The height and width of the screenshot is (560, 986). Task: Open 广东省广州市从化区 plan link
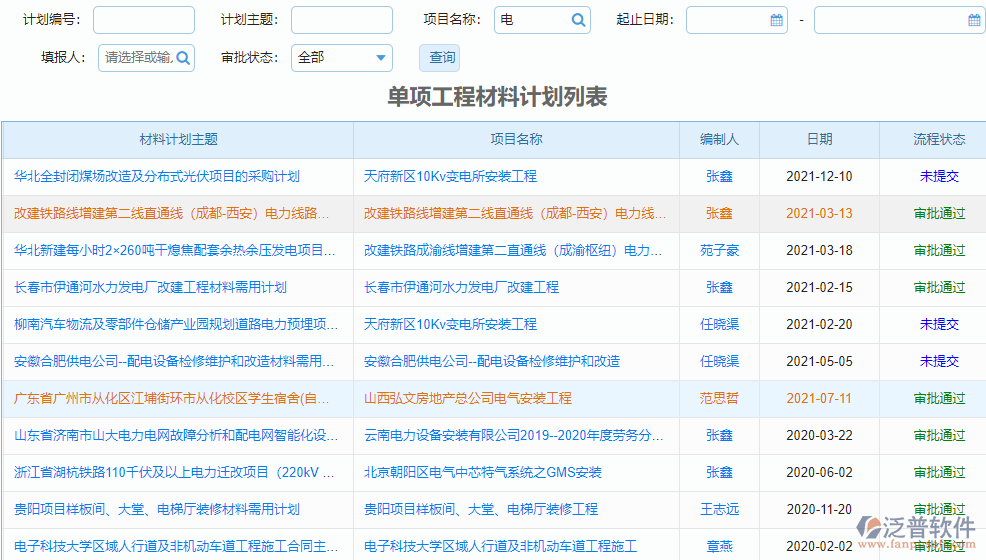point(171,399)
